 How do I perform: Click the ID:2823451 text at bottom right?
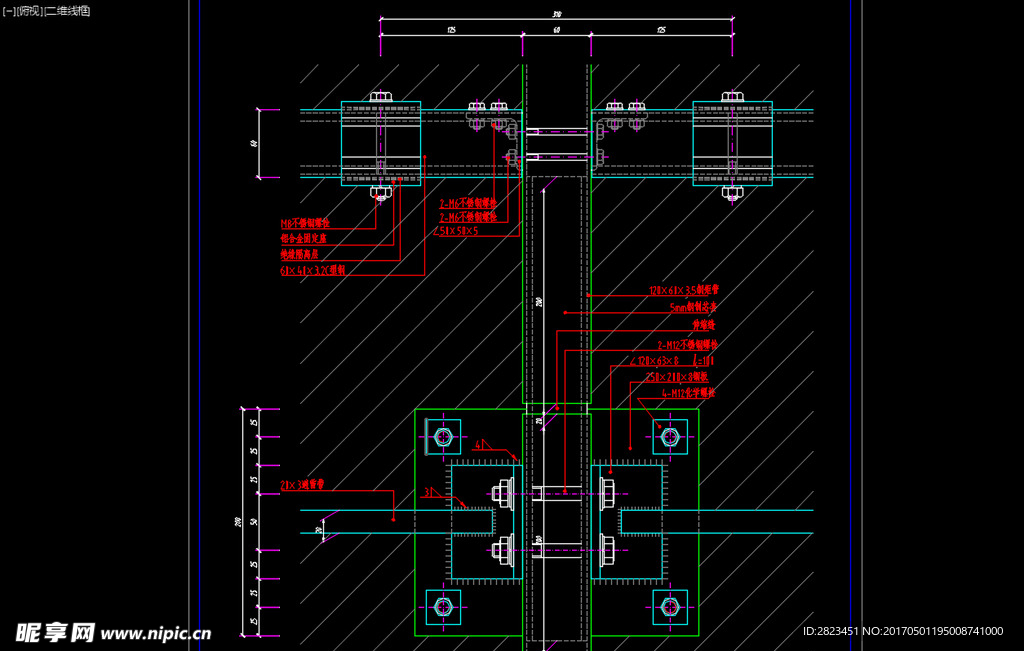tap(832, 632)
